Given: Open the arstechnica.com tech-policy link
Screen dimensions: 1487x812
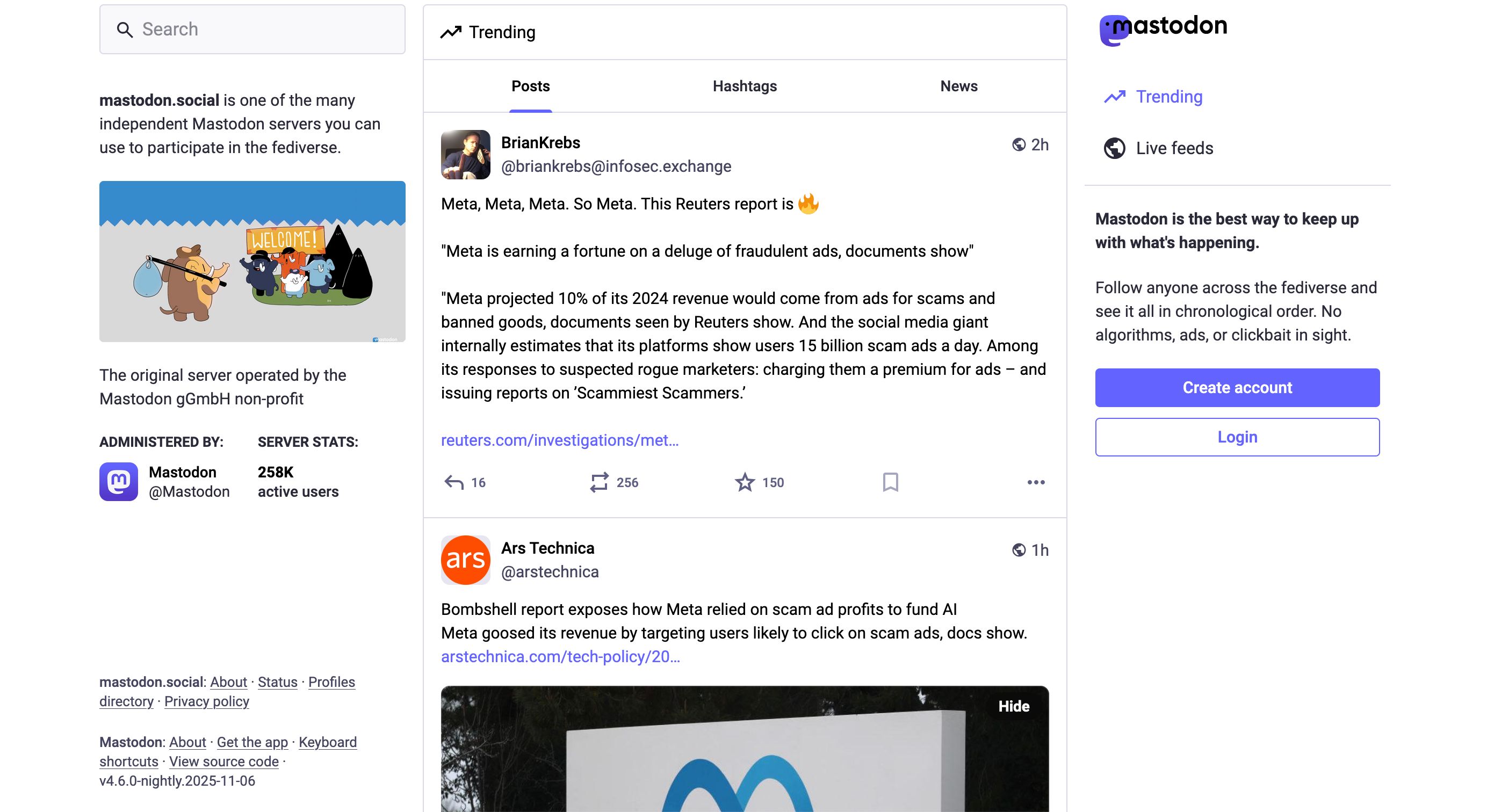Looking at the screenshot, I should pyautogui.click(x=560, y=657).
